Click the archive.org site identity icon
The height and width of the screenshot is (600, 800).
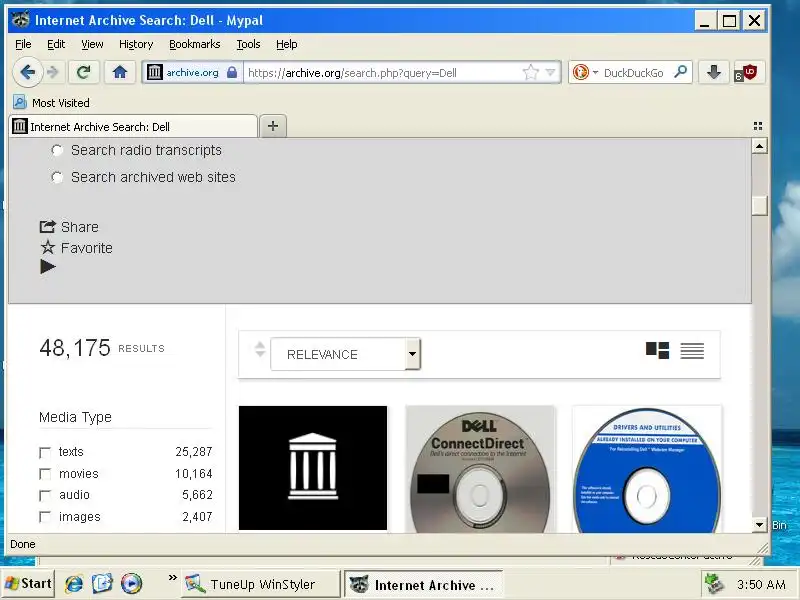155,72
